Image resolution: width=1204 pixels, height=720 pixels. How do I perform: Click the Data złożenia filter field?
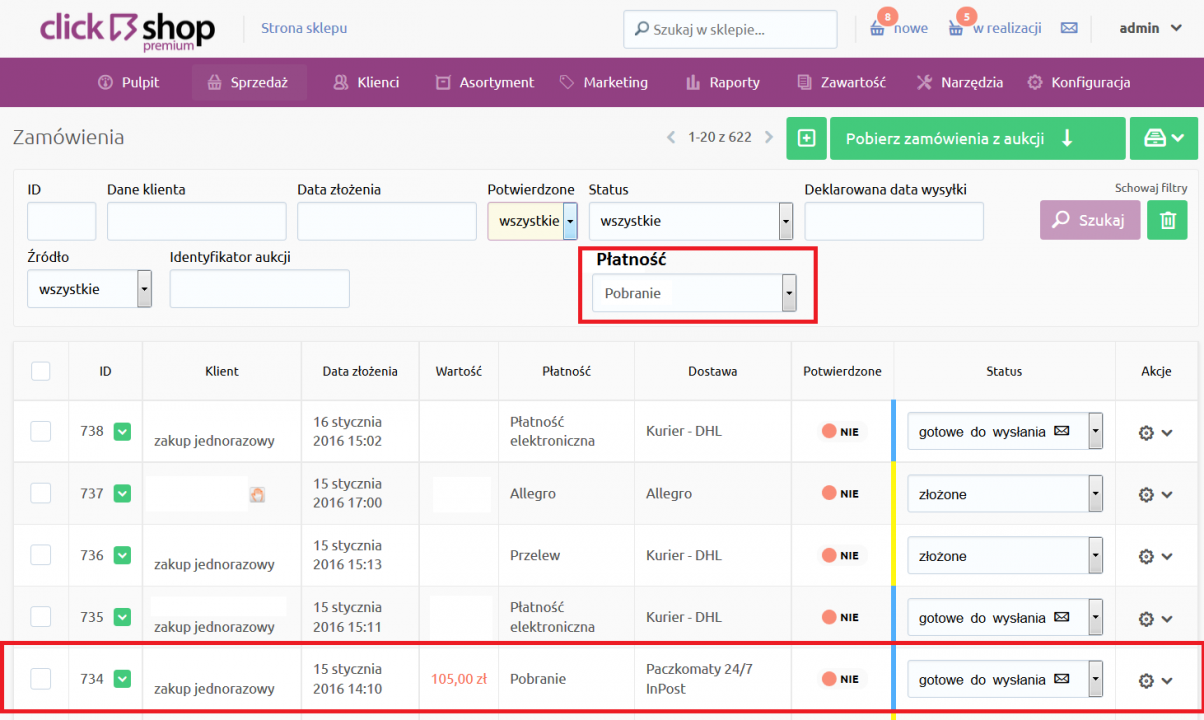387,221
